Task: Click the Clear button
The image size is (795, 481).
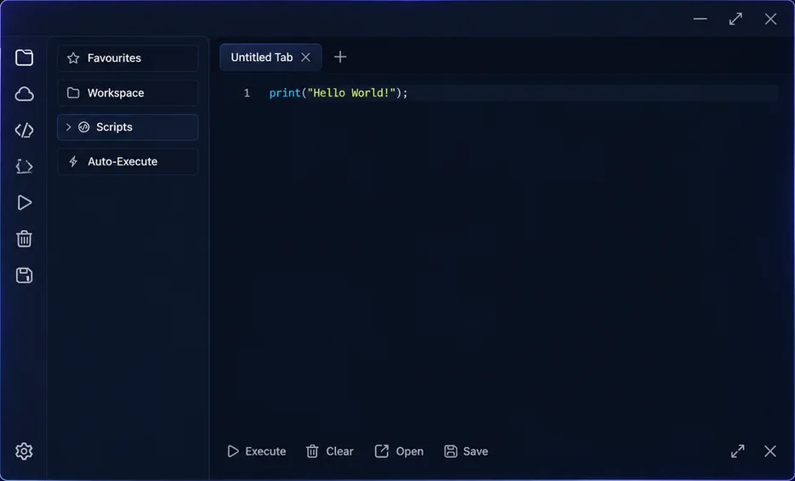Action: point(330,451)
